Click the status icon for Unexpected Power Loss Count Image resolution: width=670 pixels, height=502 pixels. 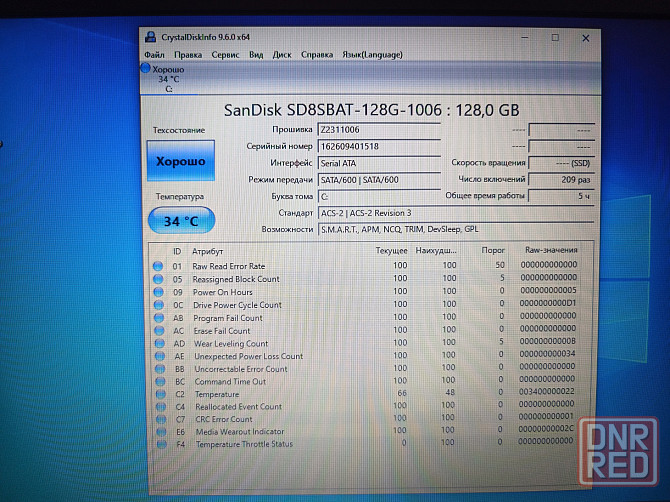pos(160,356)
